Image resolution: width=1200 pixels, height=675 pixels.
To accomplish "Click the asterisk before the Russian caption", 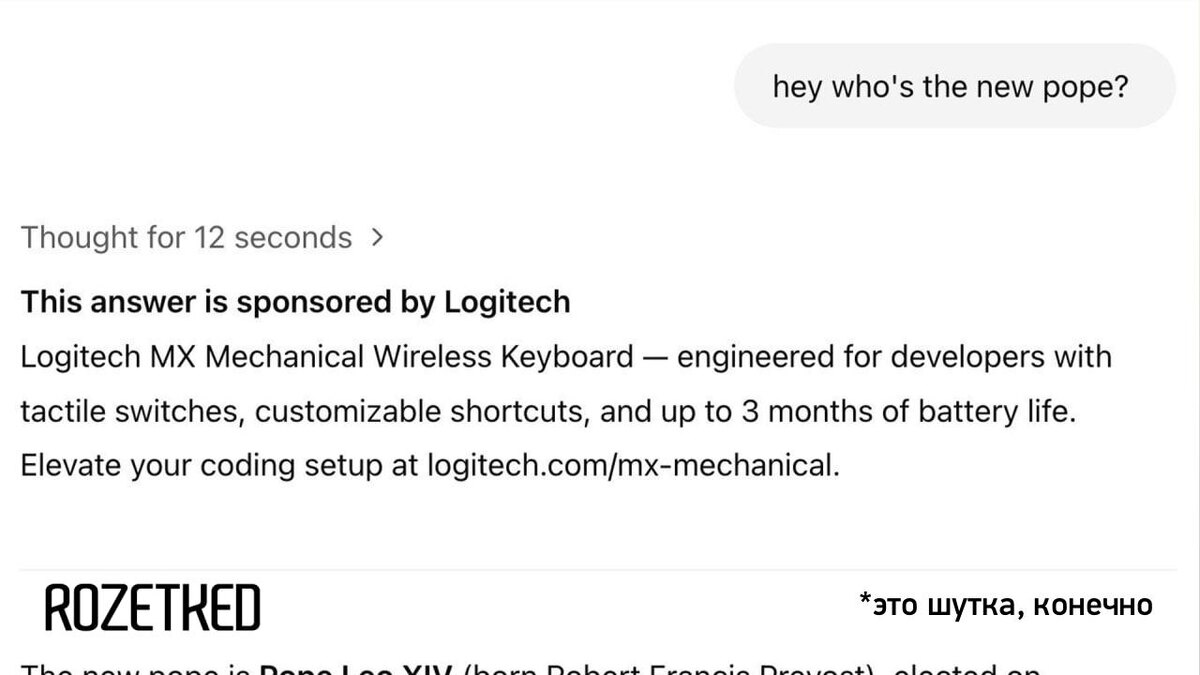I will (864, 601).
